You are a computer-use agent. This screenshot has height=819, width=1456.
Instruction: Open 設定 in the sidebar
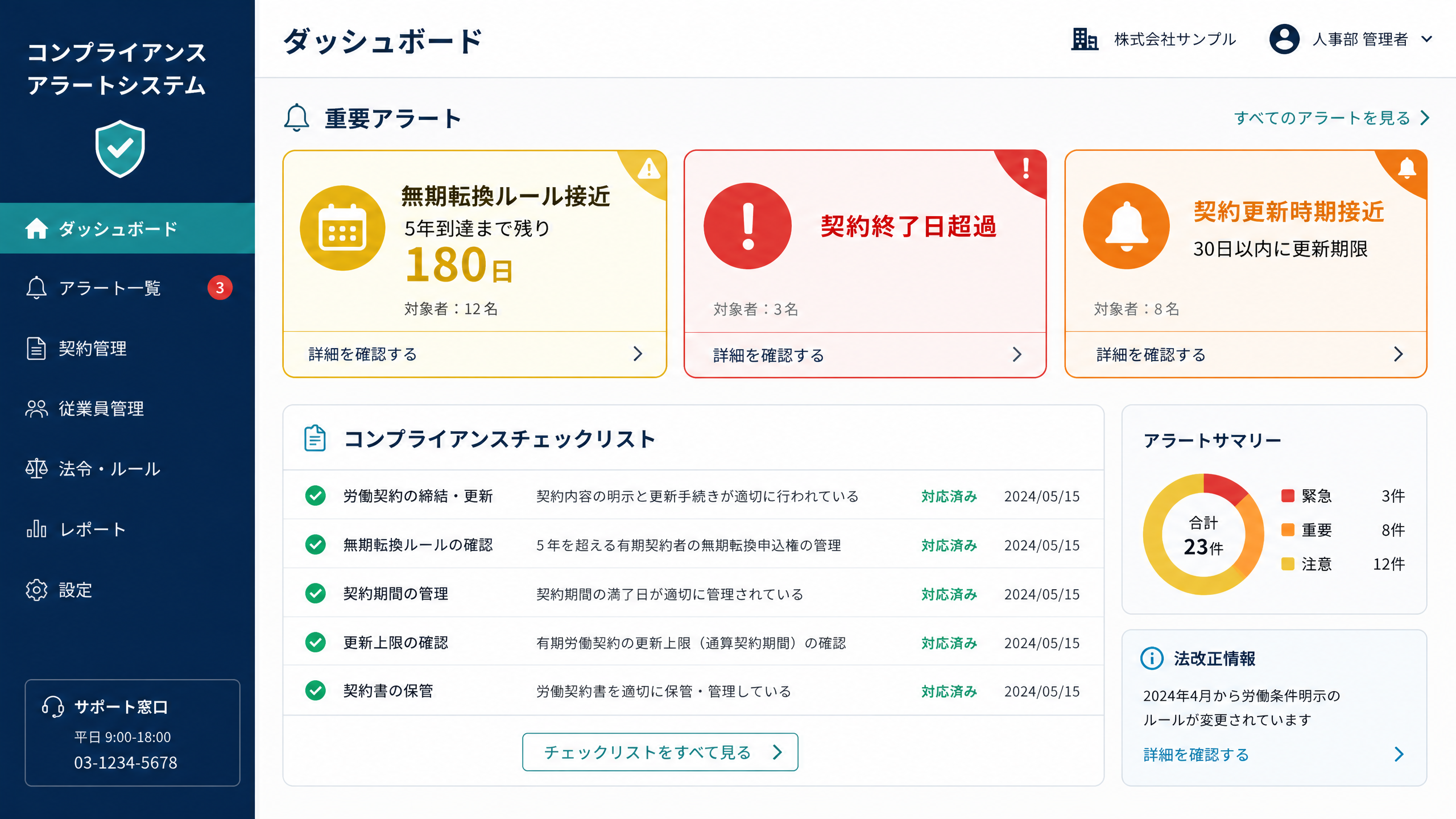(x=127, y=590)
